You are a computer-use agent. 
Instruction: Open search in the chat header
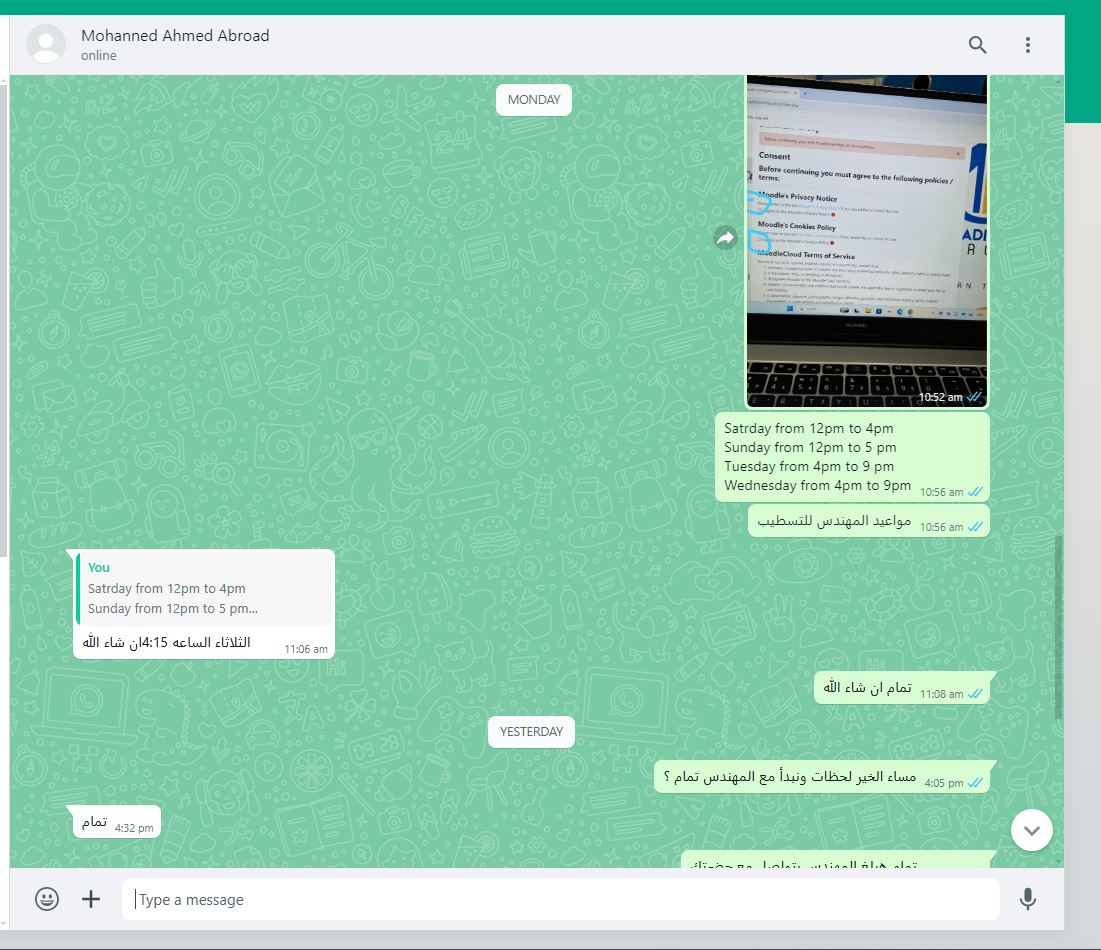(977, 45)
